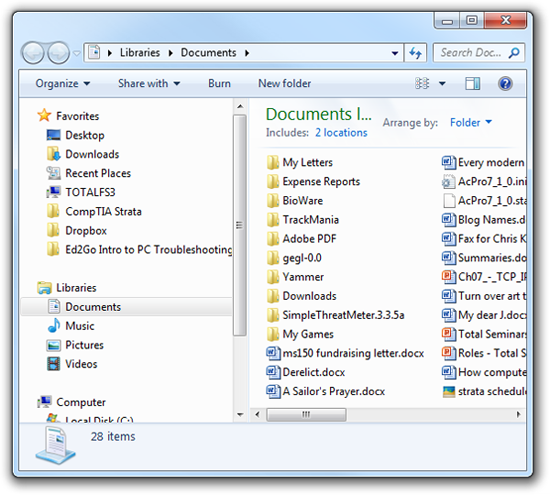Click the Music library note icon
The image size is (550, 495).
53,326
